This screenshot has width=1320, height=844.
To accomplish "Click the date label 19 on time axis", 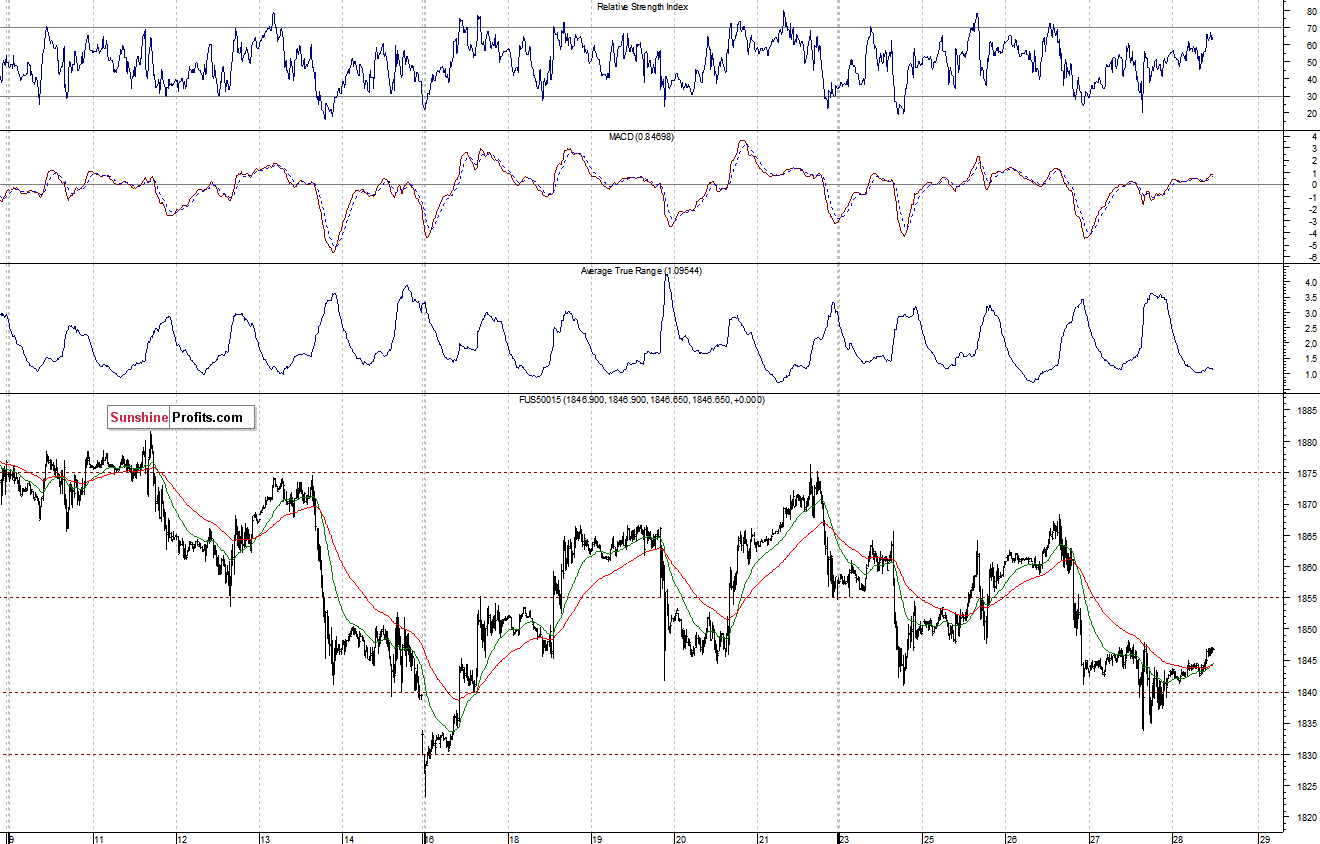I will click(596, 838).
